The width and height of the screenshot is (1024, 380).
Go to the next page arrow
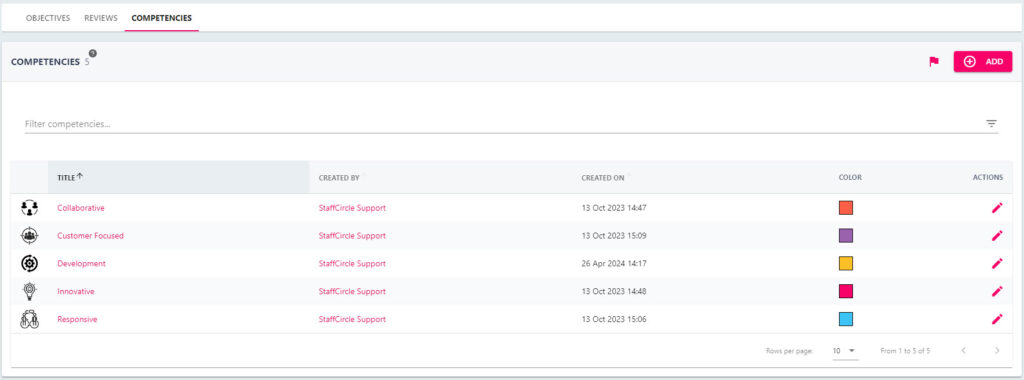(997, 351)
